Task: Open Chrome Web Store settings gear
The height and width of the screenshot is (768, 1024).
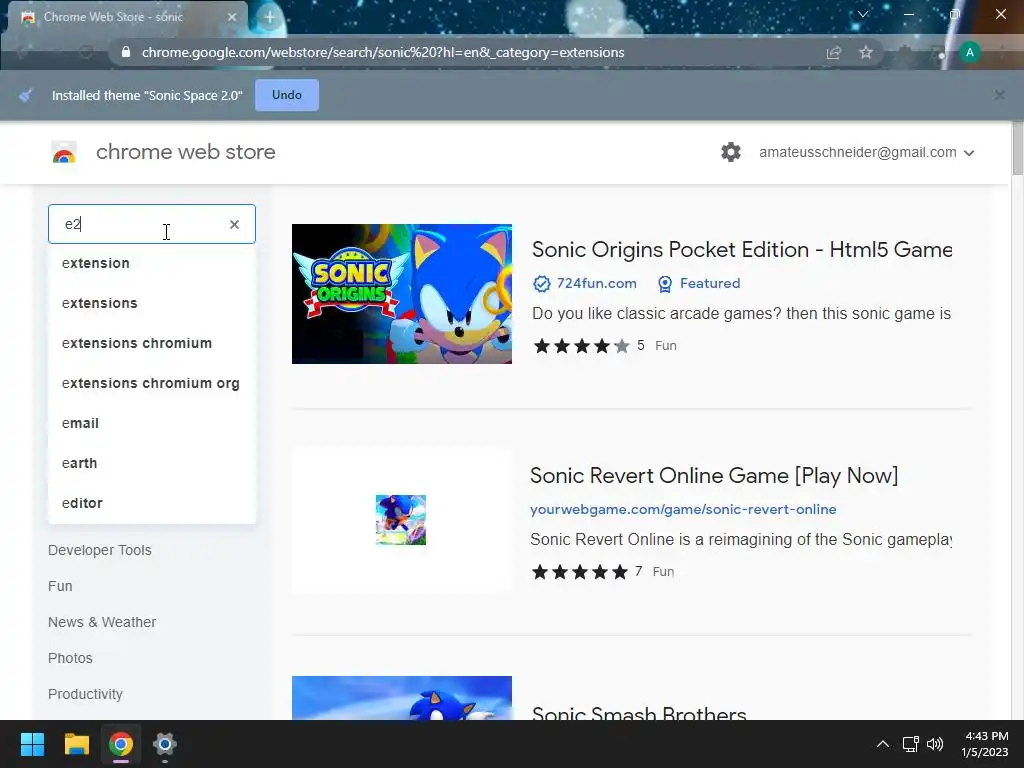Action: 730,152
